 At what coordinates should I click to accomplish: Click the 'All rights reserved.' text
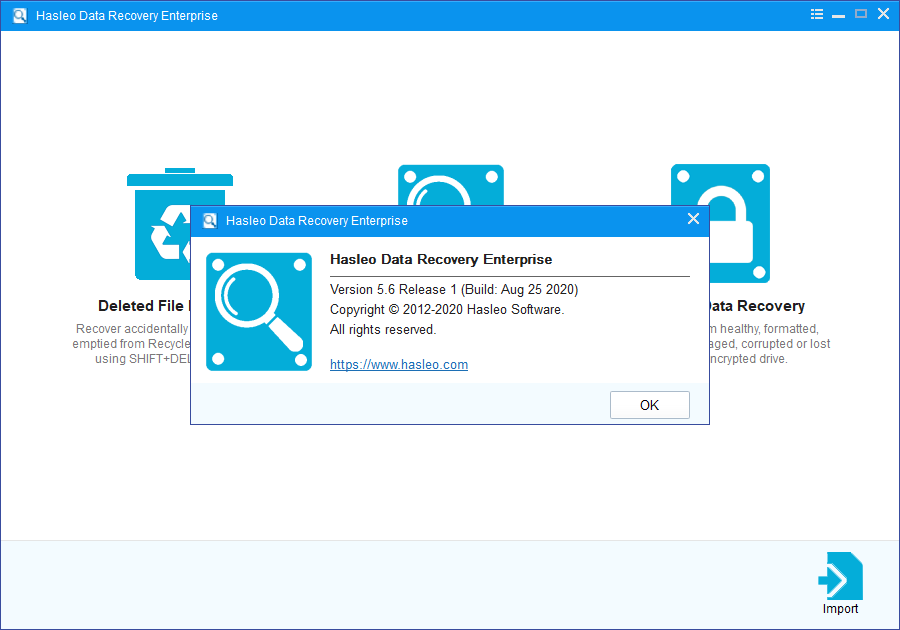click(x=383, y=330)
